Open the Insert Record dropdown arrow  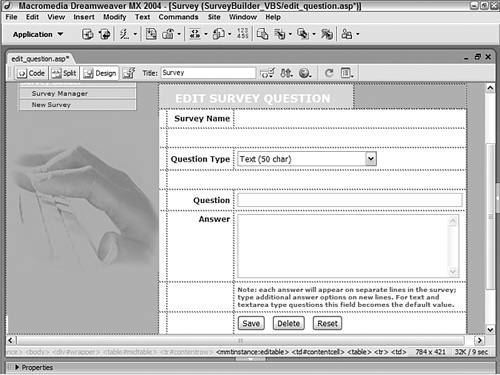click(290, 34)
